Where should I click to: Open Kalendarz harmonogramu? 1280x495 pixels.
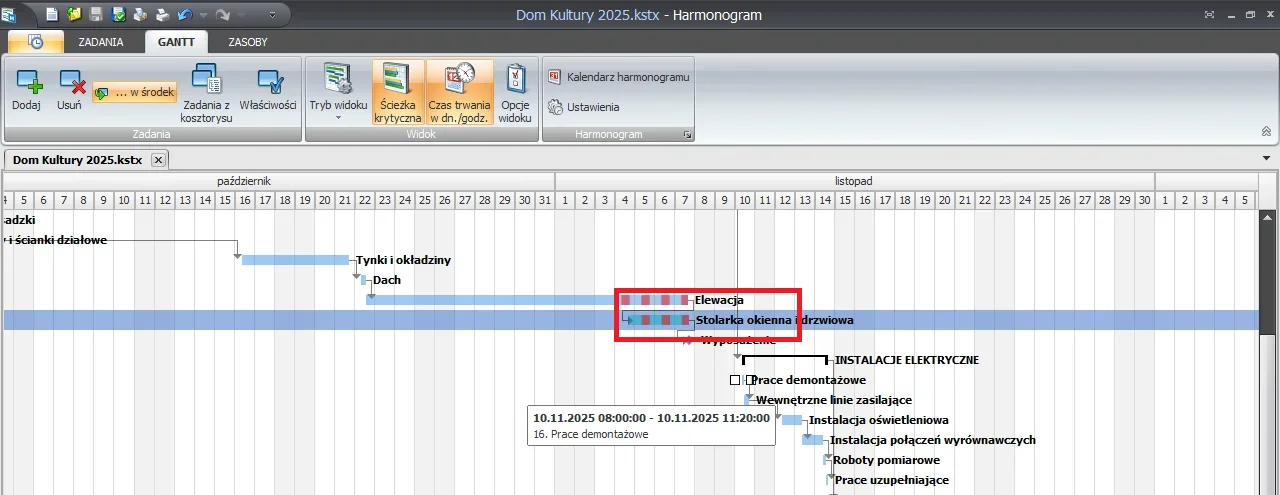(x=618, y=76)
